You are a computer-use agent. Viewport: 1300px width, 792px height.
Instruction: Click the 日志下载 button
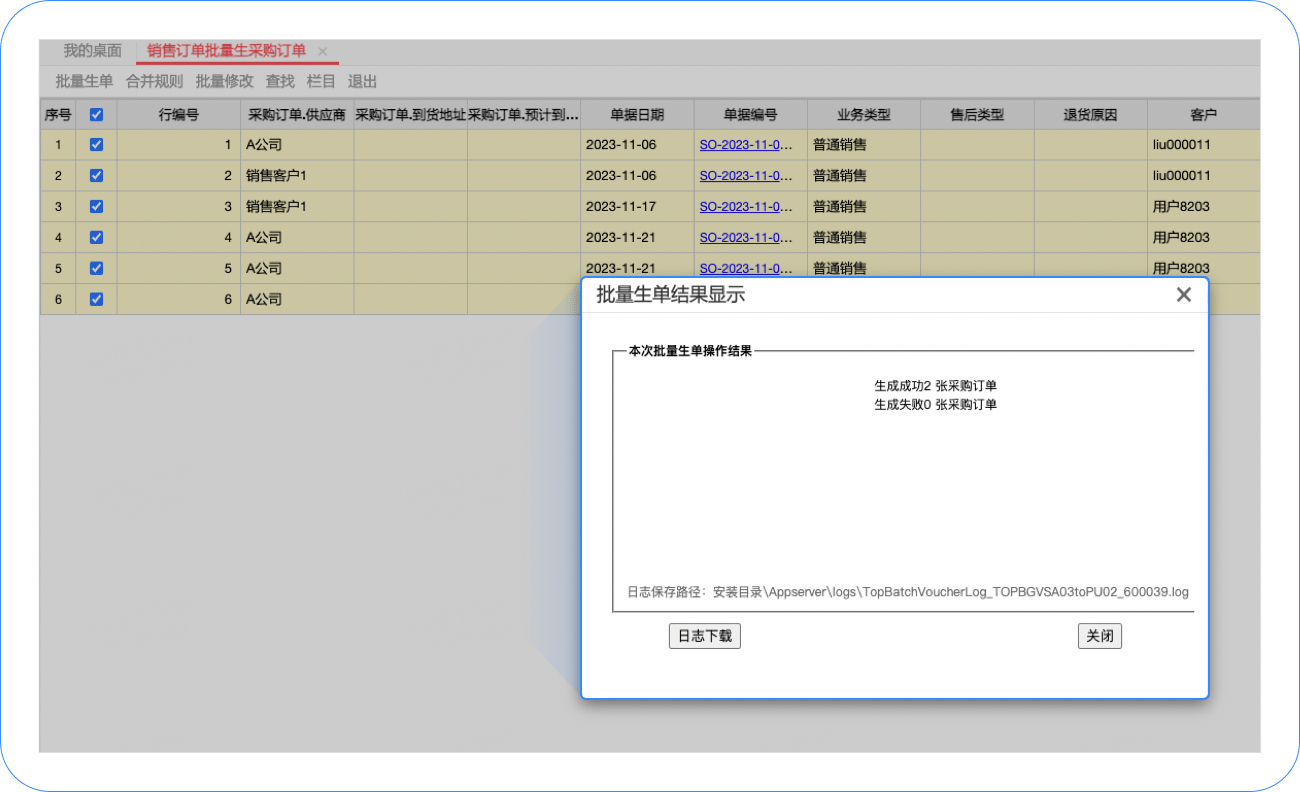click(705, 636)
